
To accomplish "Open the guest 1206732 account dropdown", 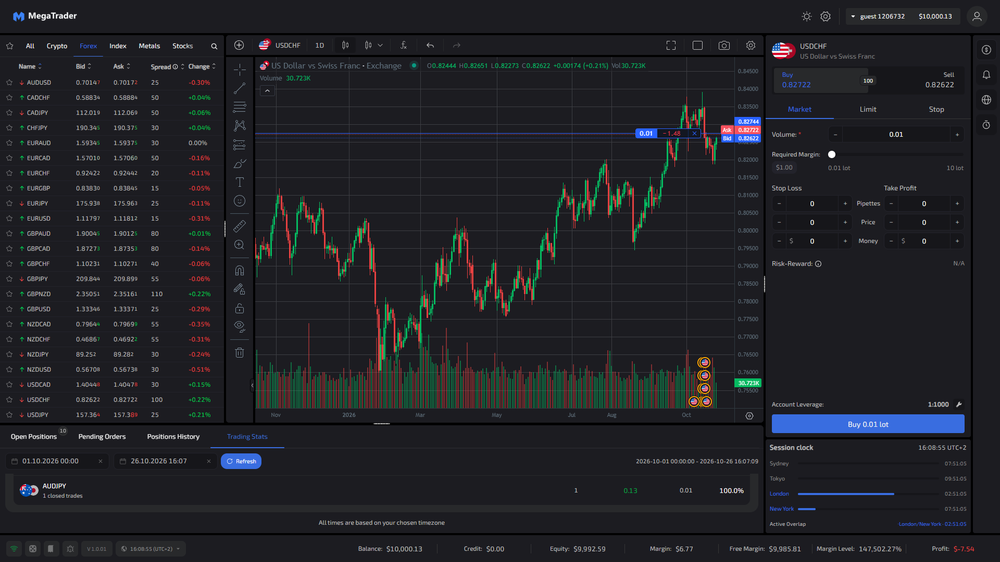I will 902,17.
